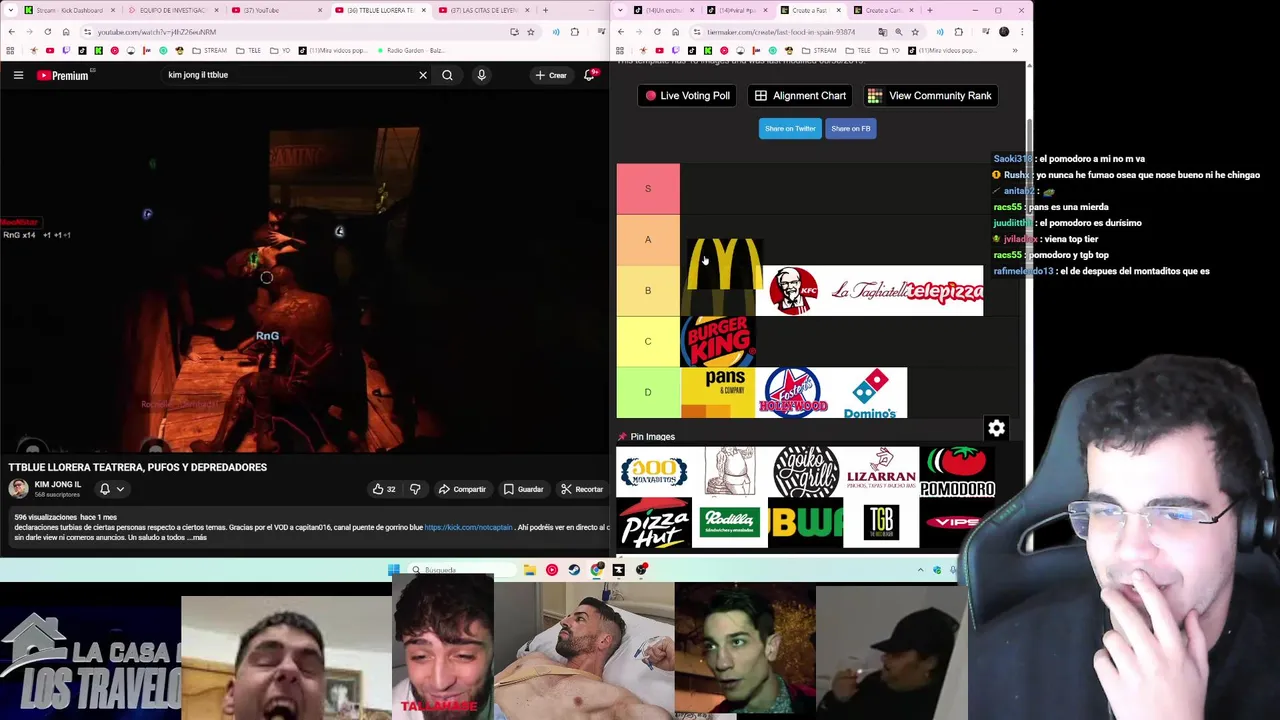Like the video with thumbs up

[x=384, y=489]
